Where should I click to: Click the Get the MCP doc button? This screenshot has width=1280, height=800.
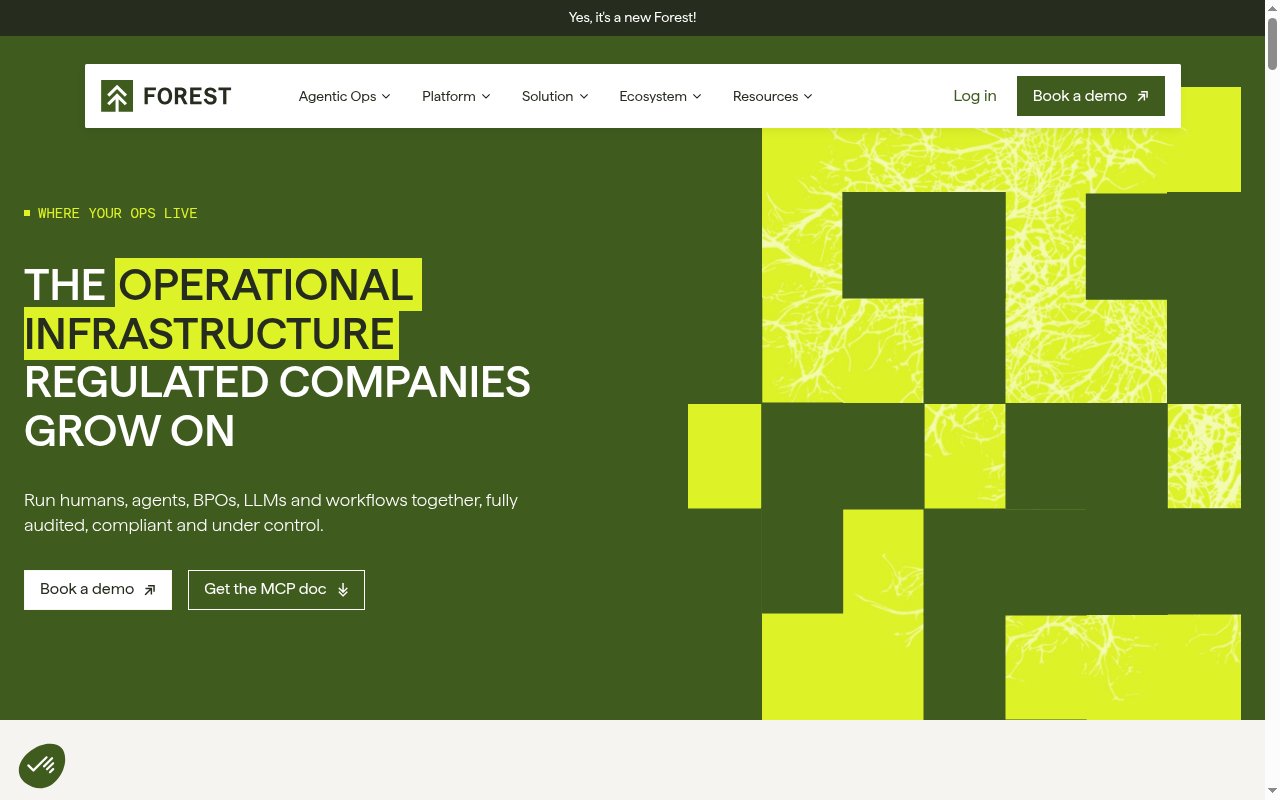(276, 590)
